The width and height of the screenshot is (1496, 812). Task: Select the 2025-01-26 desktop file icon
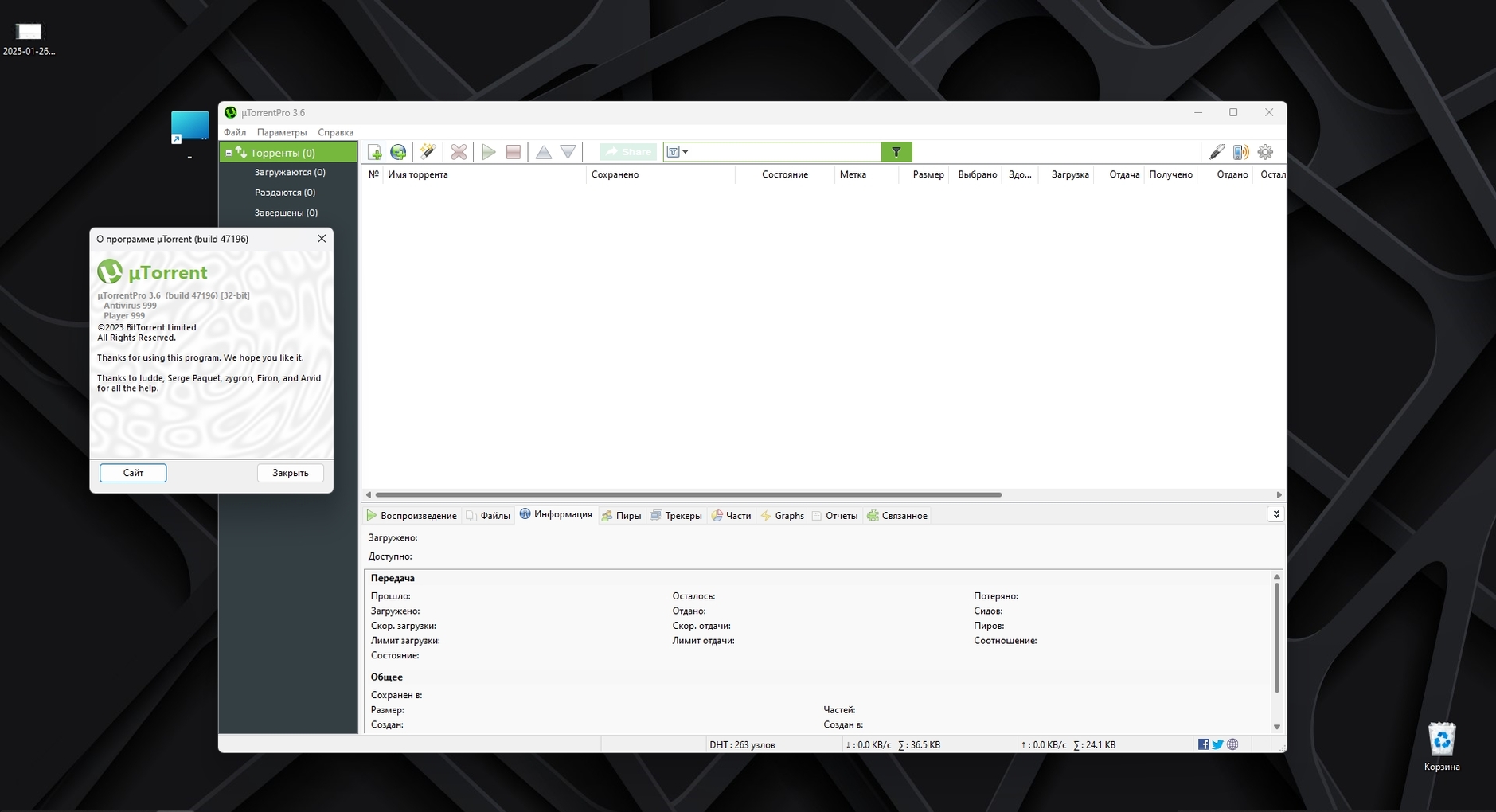point(29,39)
